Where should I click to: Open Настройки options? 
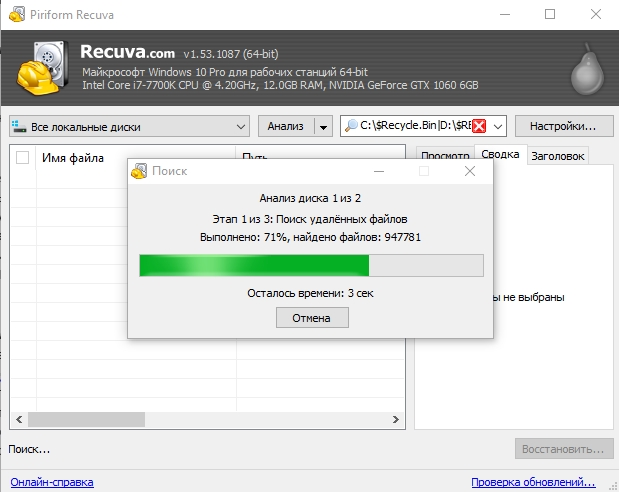coord(564,126)
